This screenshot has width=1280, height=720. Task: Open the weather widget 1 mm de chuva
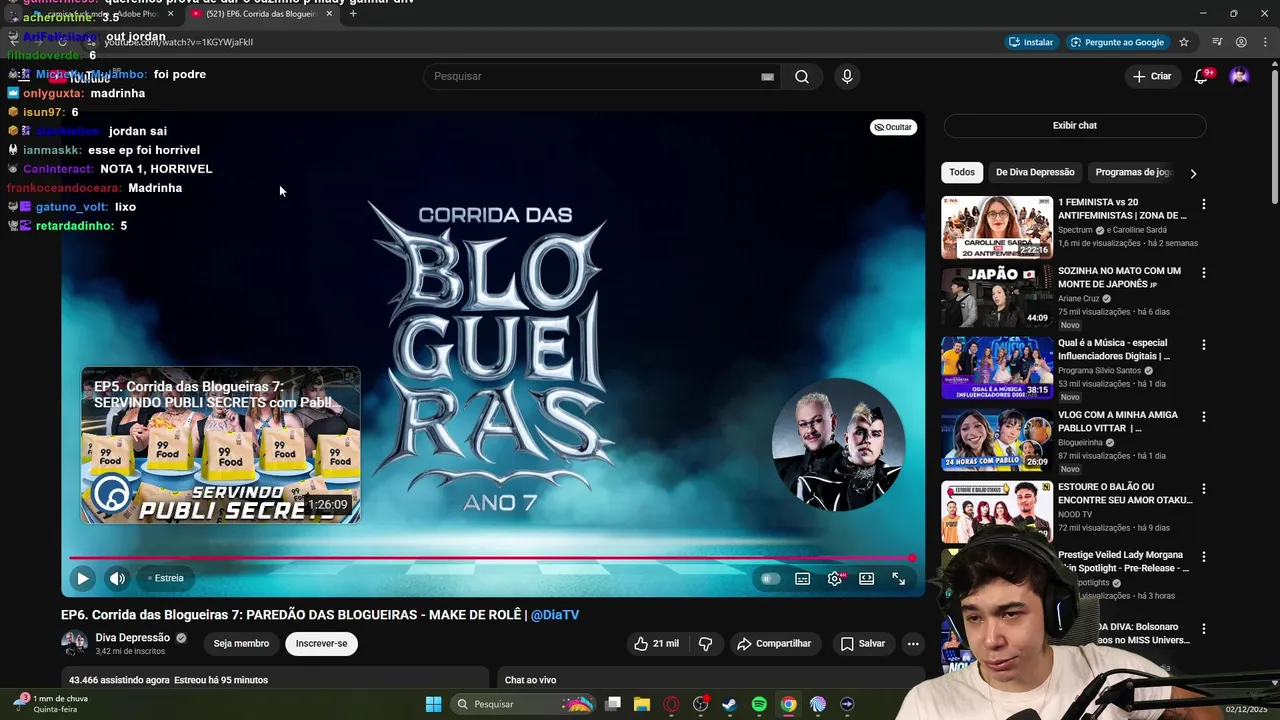click(50, 704)
